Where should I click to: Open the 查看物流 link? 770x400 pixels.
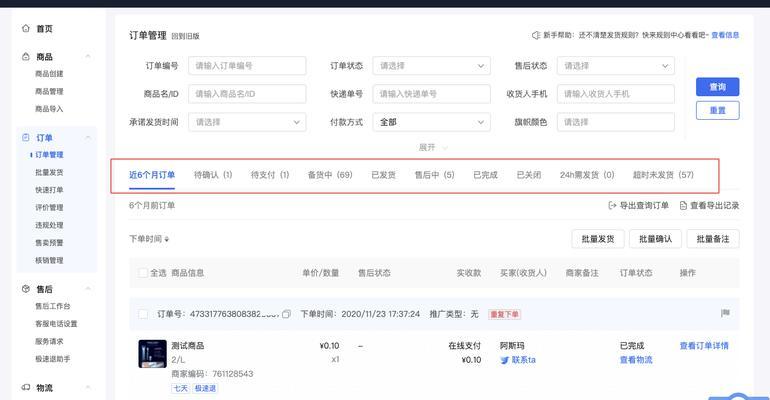point(636,360)
